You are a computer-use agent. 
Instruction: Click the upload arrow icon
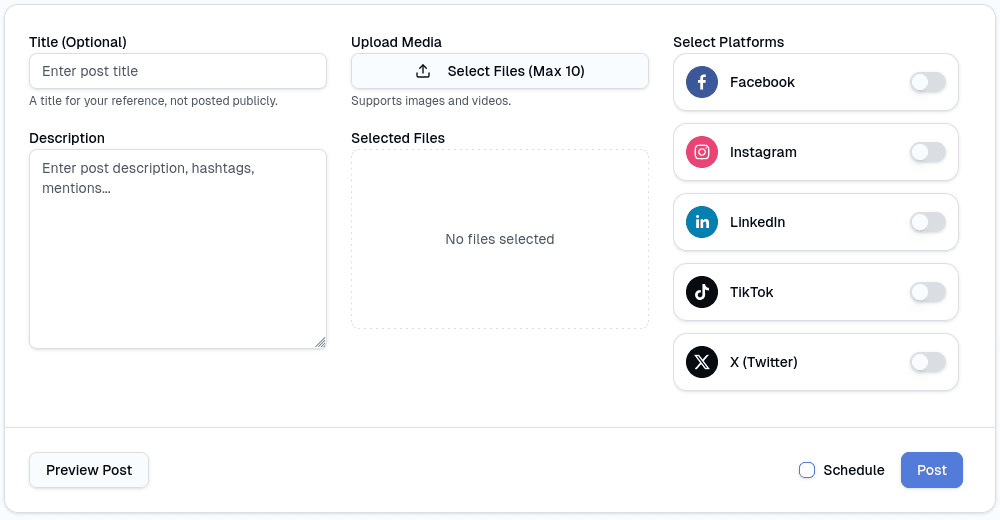(423, 71)
